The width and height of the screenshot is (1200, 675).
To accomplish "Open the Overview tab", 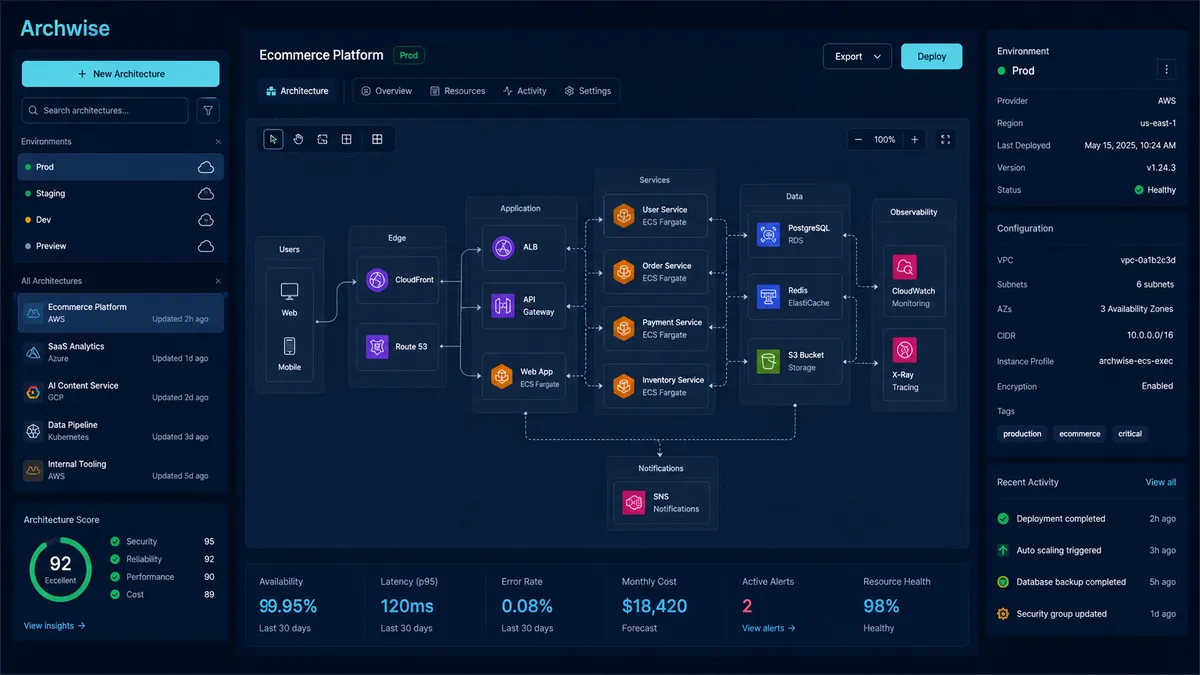I will pos(386,91).
